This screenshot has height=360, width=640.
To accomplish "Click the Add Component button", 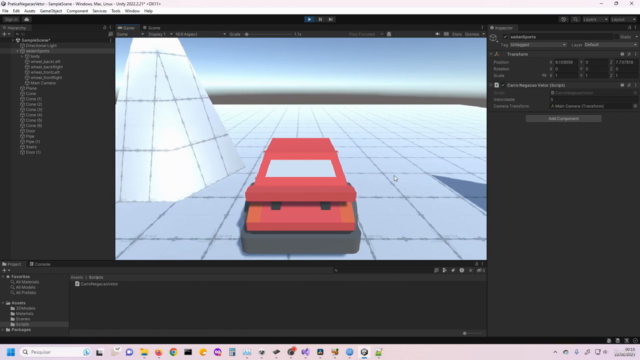I will point(563,118).
